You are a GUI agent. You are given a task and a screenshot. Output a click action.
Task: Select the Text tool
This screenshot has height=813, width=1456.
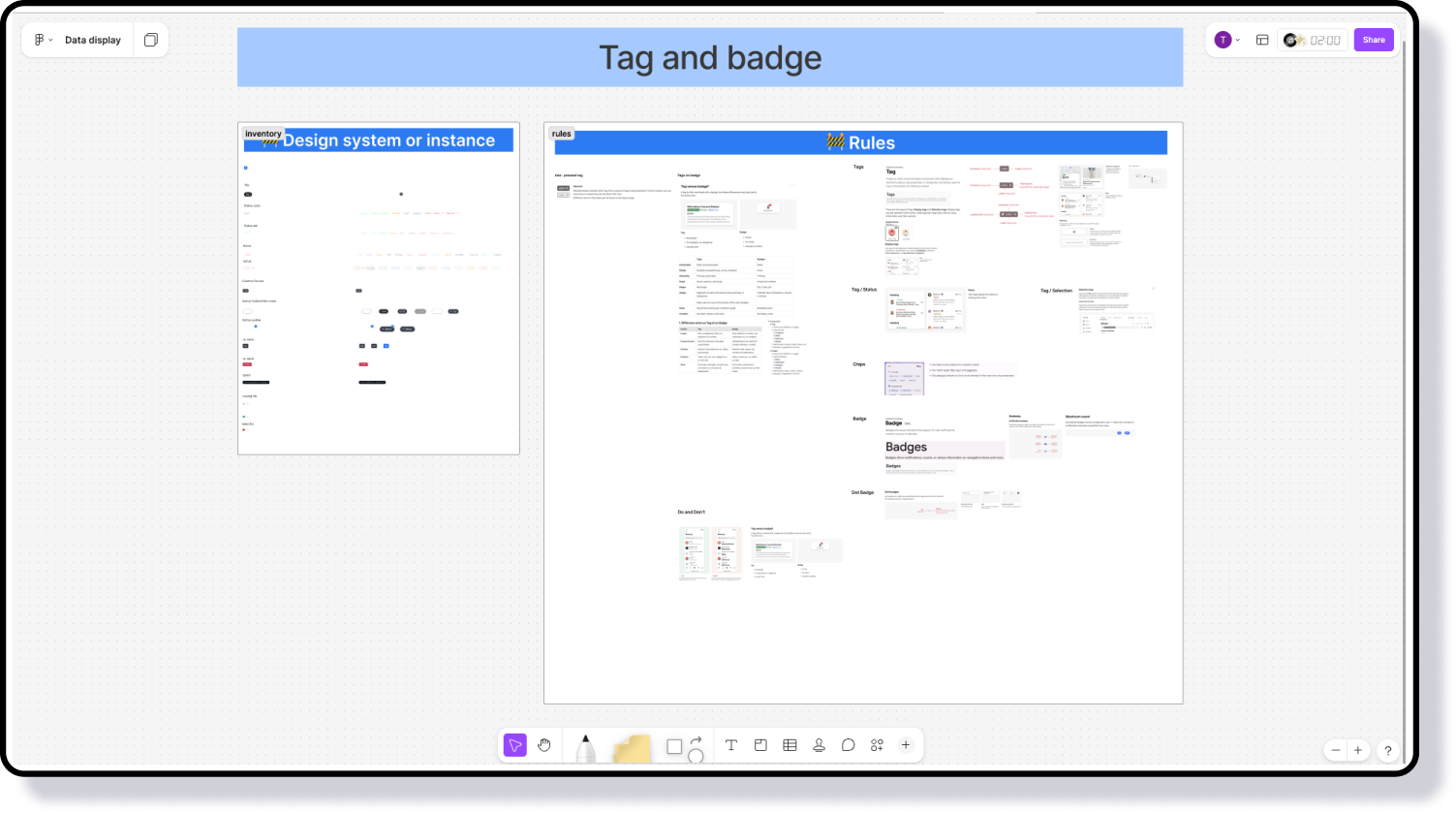tap(731, 745)
